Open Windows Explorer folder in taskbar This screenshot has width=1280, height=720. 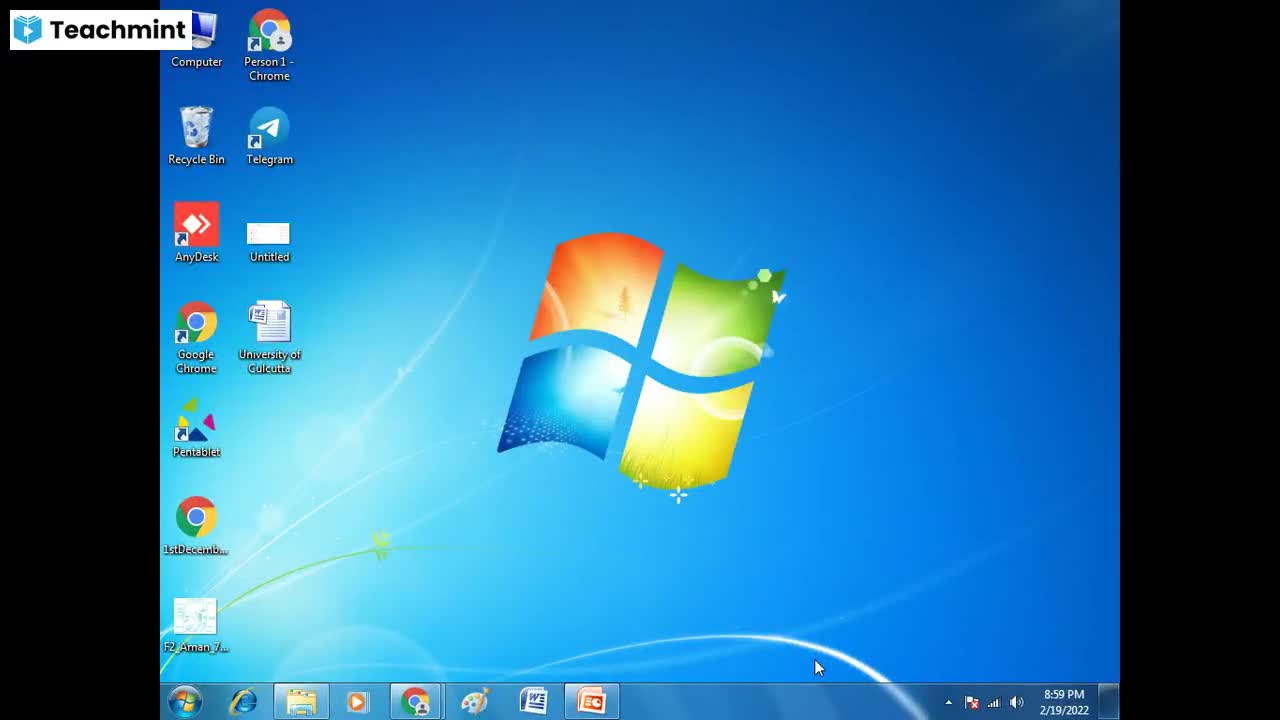[301, 702]
